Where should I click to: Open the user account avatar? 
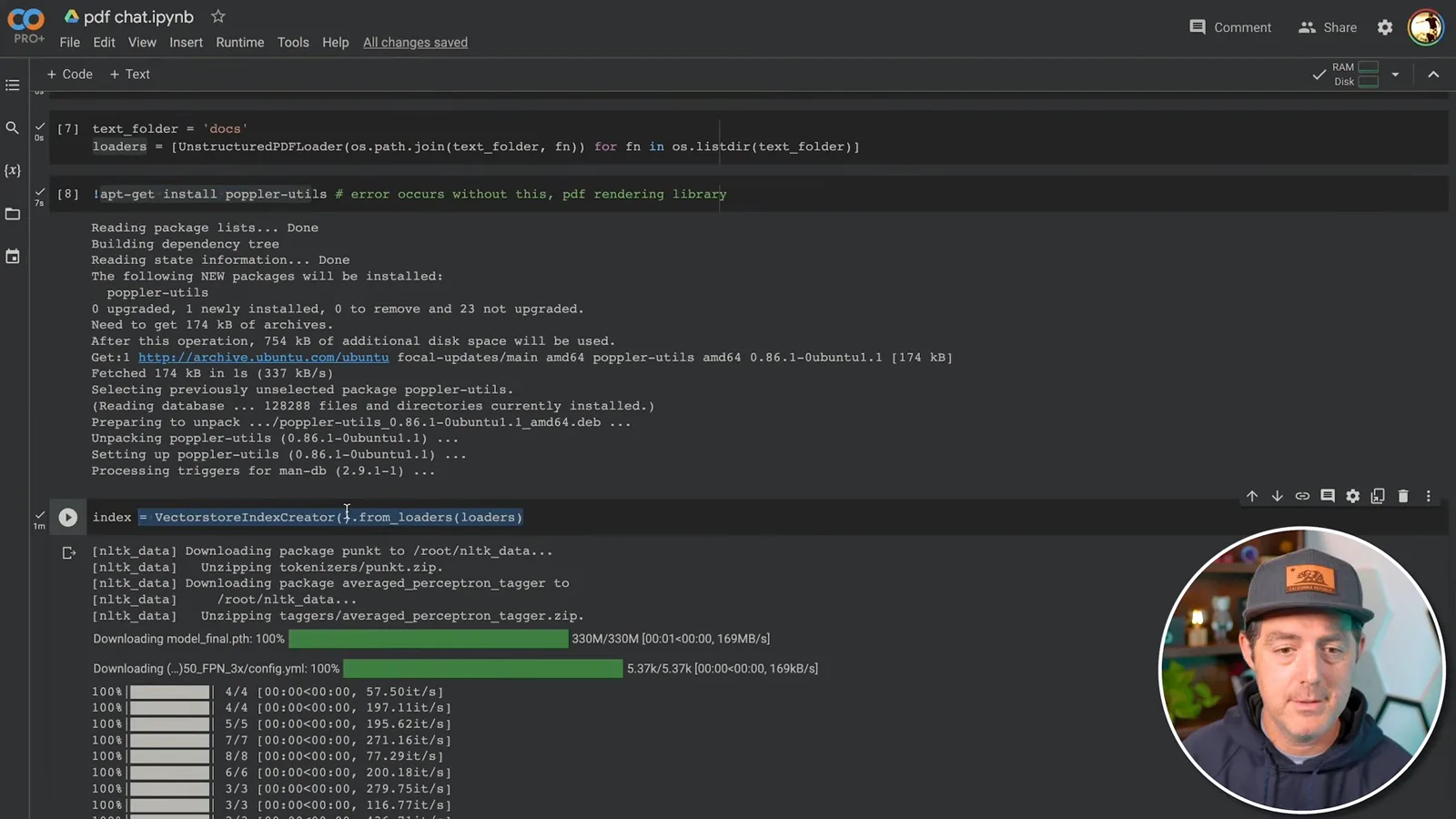pyautogui.click(x=1426, y=26)
